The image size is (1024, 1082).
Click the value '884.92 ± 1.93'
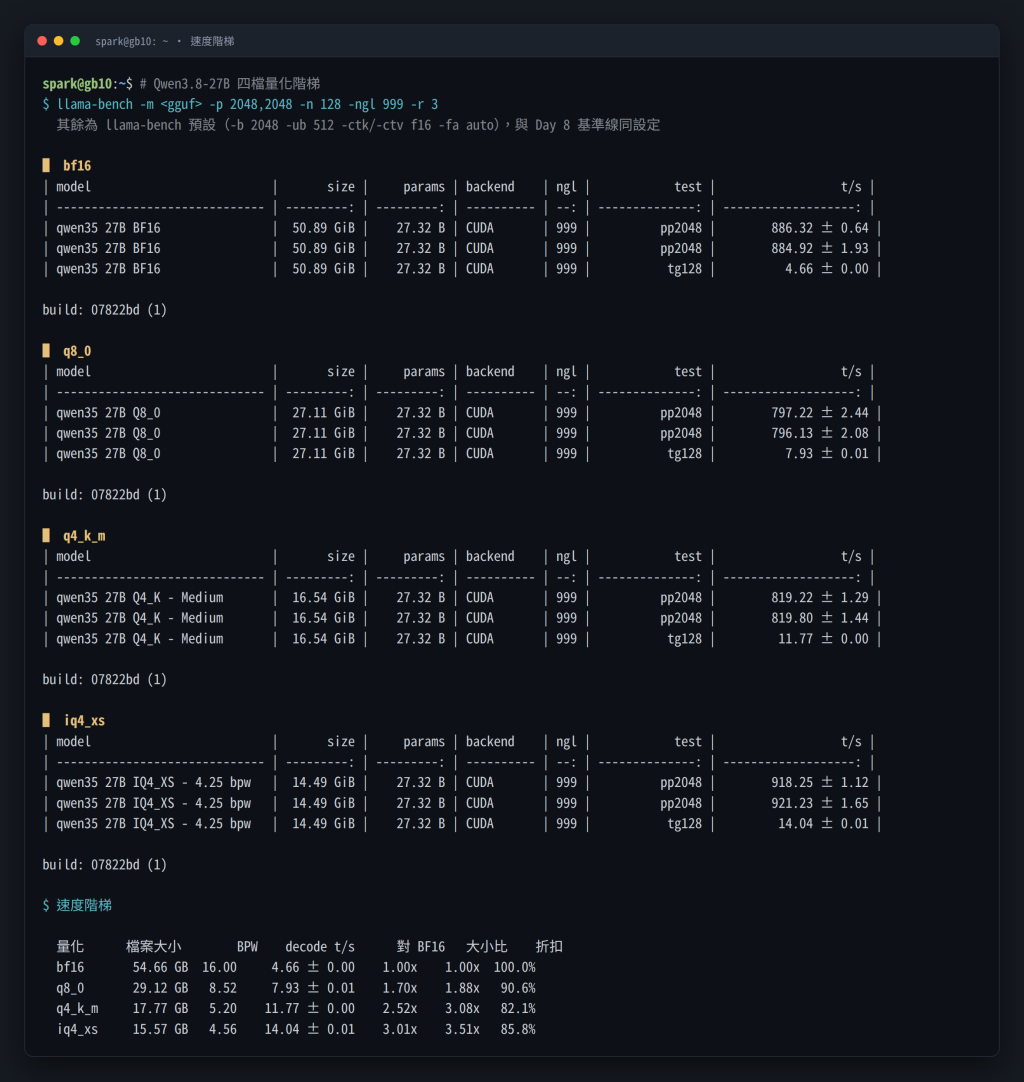click(x=820, y=248)
